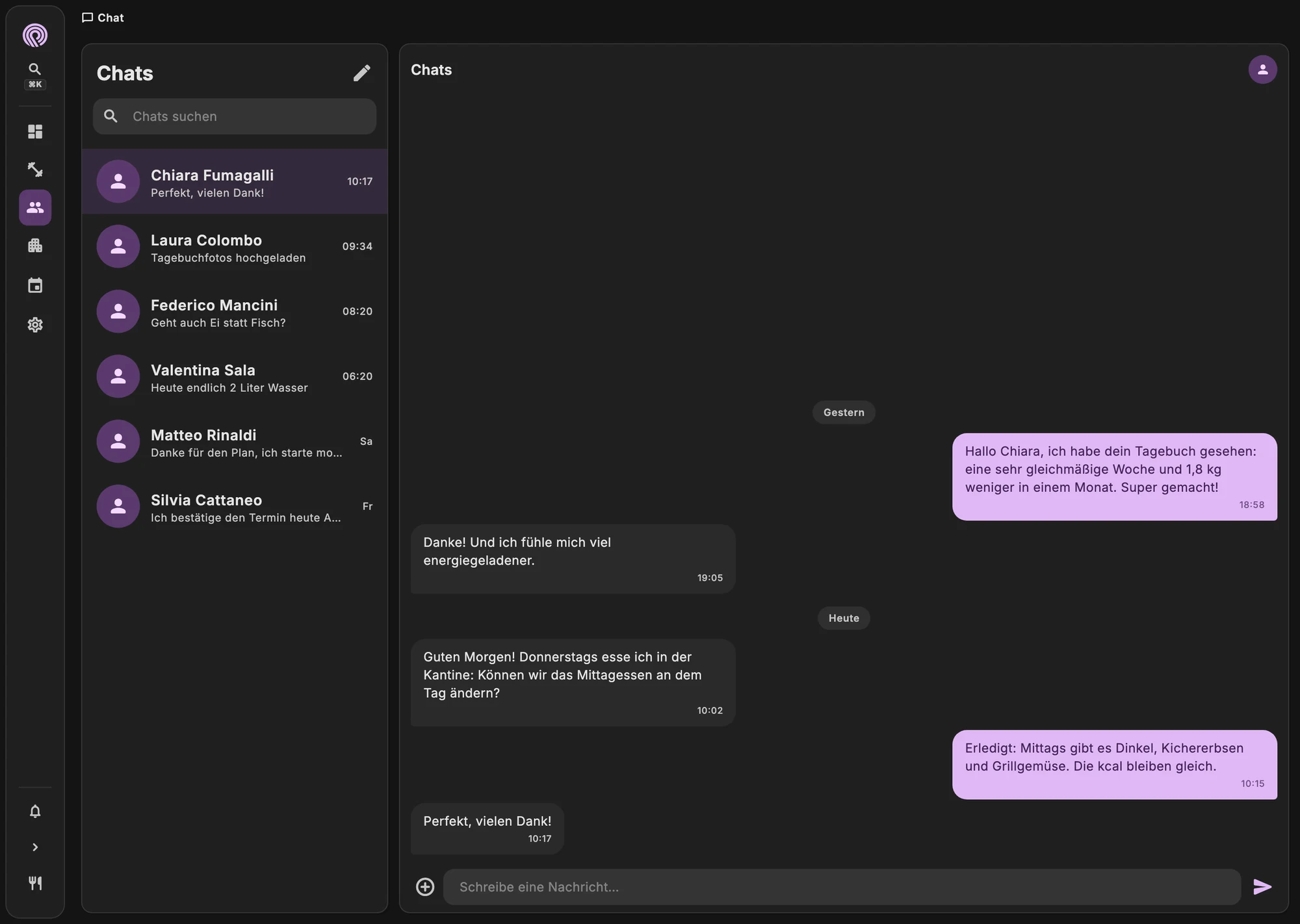The width and height of the screenshot is (1300, 924).
Task: Click message 'Danke! Und ich fühle mich'
Action: (573, 559)
